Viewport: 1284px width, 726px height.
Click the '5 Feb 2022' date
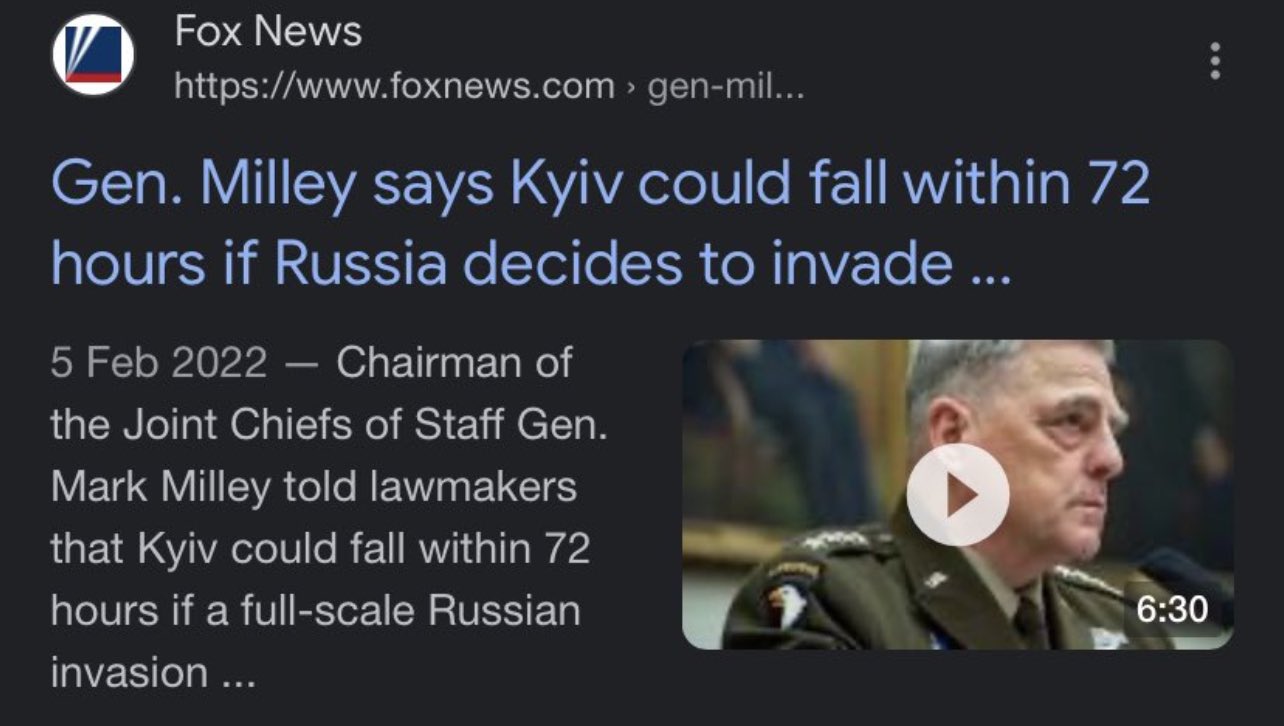tap(159, 363)
